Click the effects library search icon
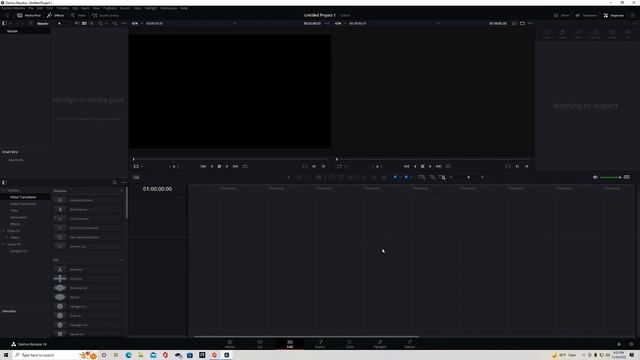The height and width of the screenshot is (360, 640). (x=115, y=182)
